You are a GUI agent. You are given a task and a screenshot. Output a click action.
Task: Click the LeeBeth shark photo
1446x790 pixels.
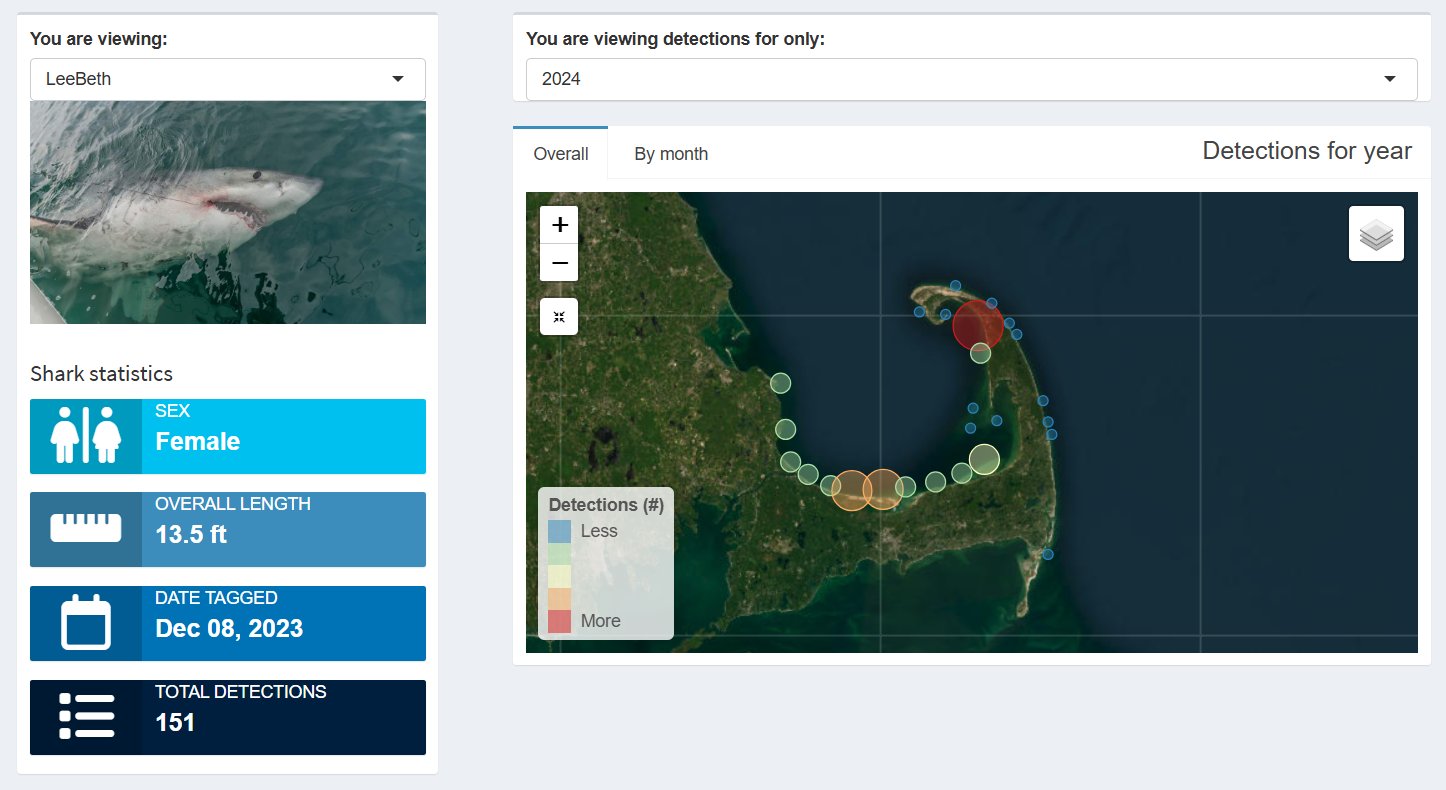click(228, 212)
